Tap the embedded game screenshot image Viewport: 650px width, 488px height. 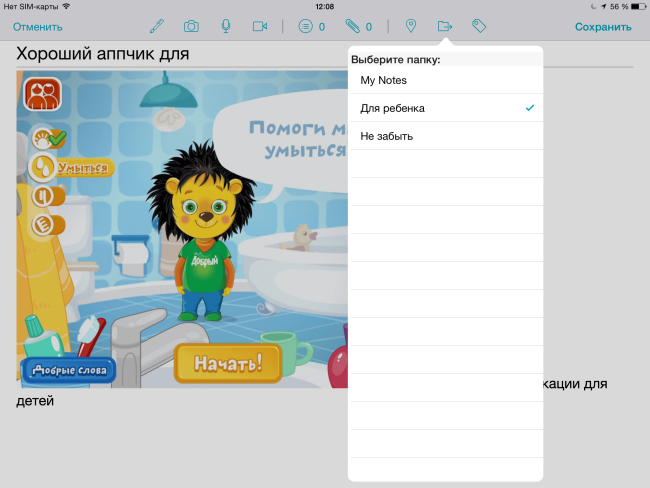tap(182, 229)
